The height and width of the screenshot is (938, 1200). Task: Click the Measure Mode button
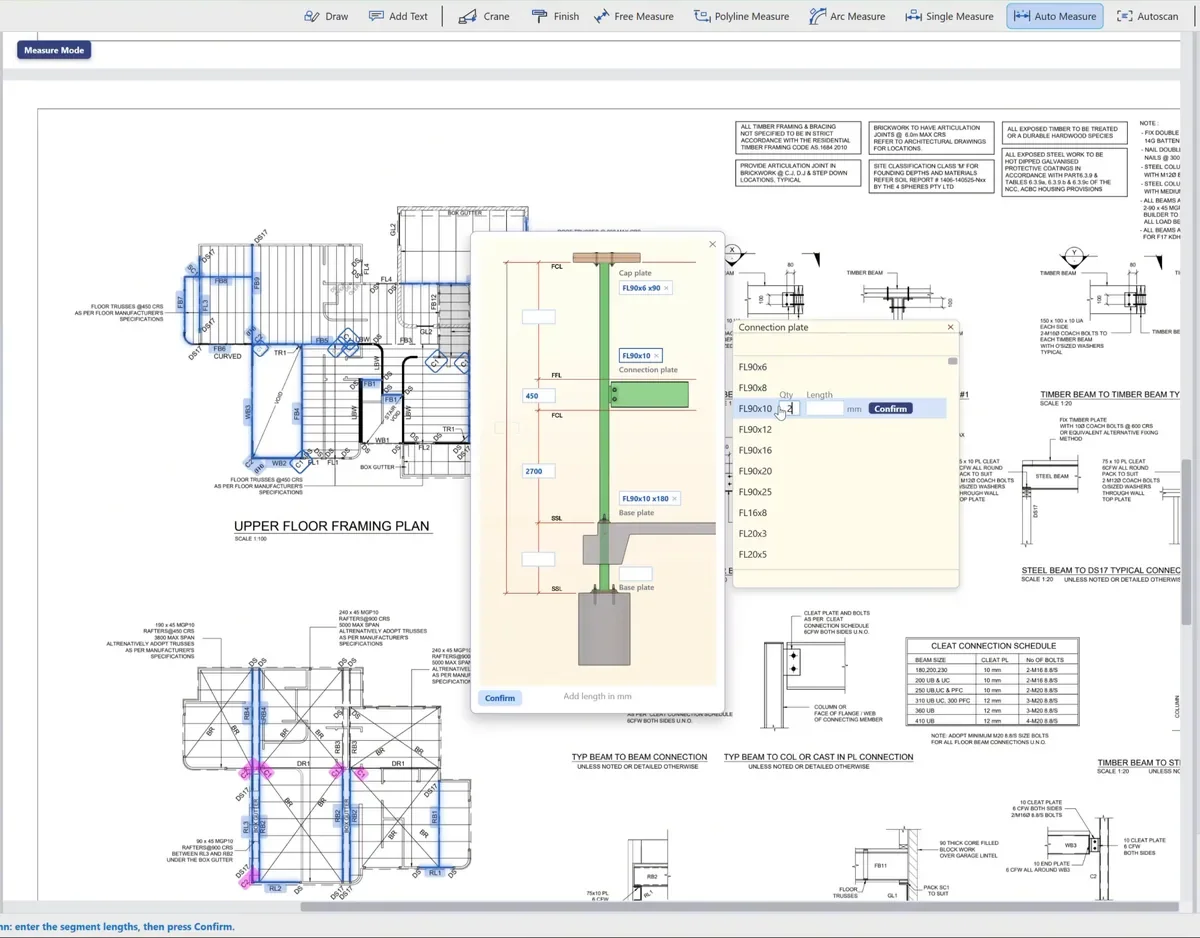coord(54,50)
